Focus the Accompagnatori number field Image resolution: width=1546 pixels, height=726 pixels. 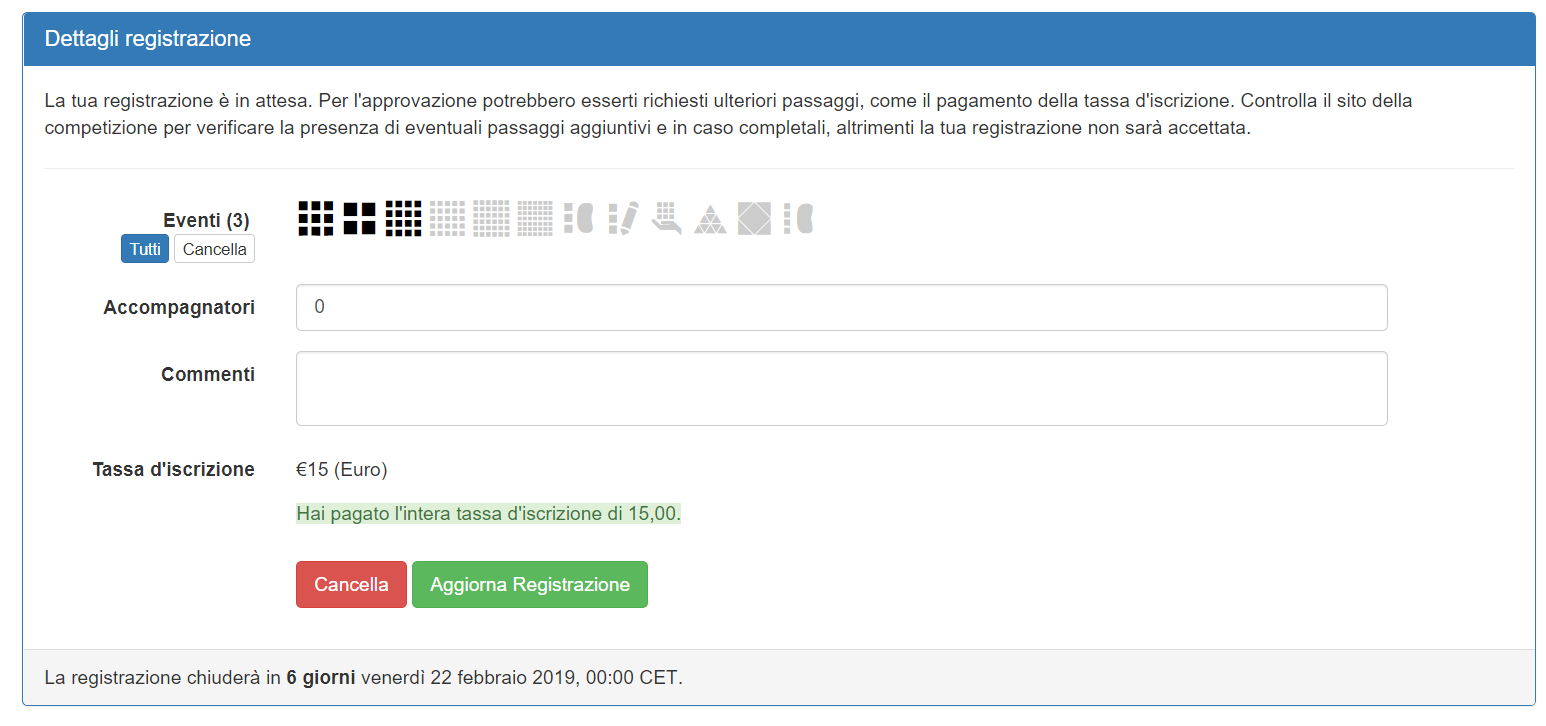[x=842, y=307]
